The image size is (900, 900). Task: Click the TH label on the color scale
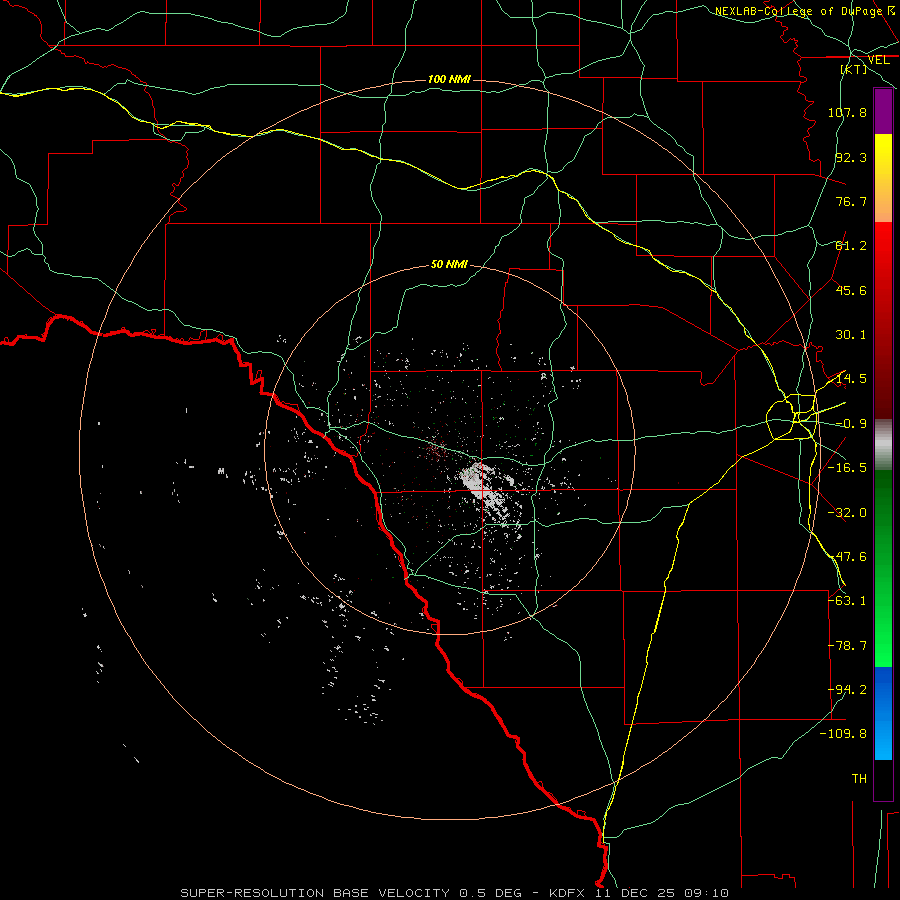pyautogui.click(x=859, y=779)
